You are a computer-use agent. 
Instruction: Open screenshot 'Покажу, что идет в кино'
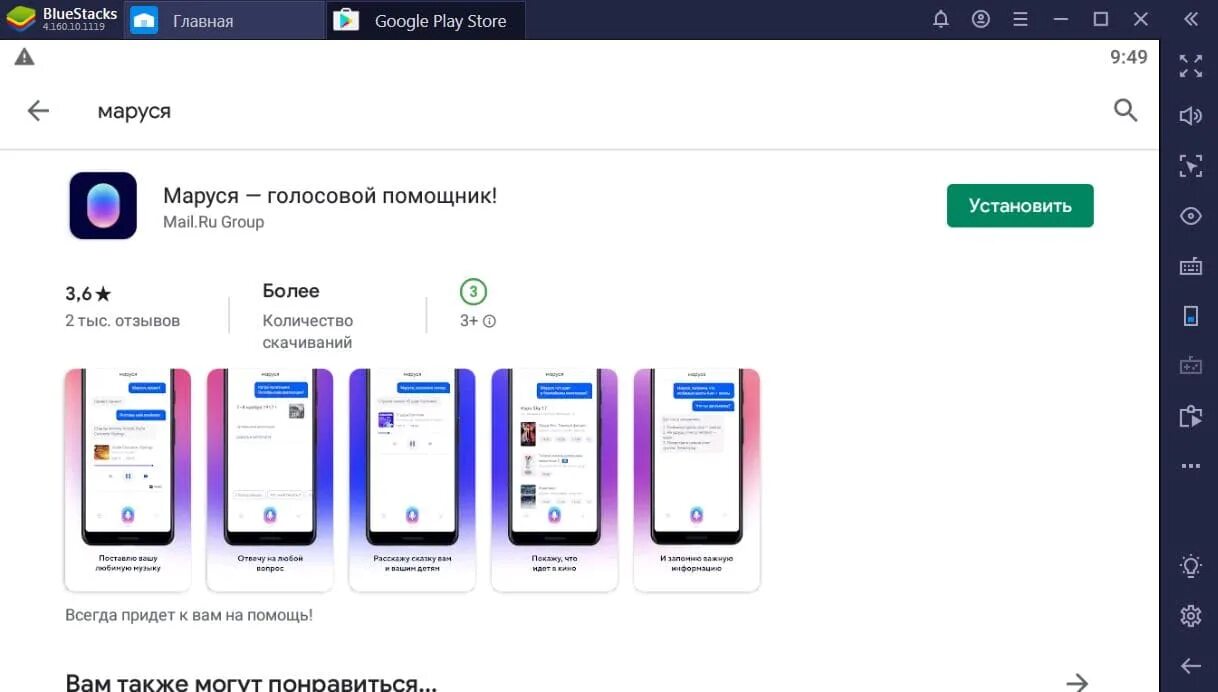point(554,480)
